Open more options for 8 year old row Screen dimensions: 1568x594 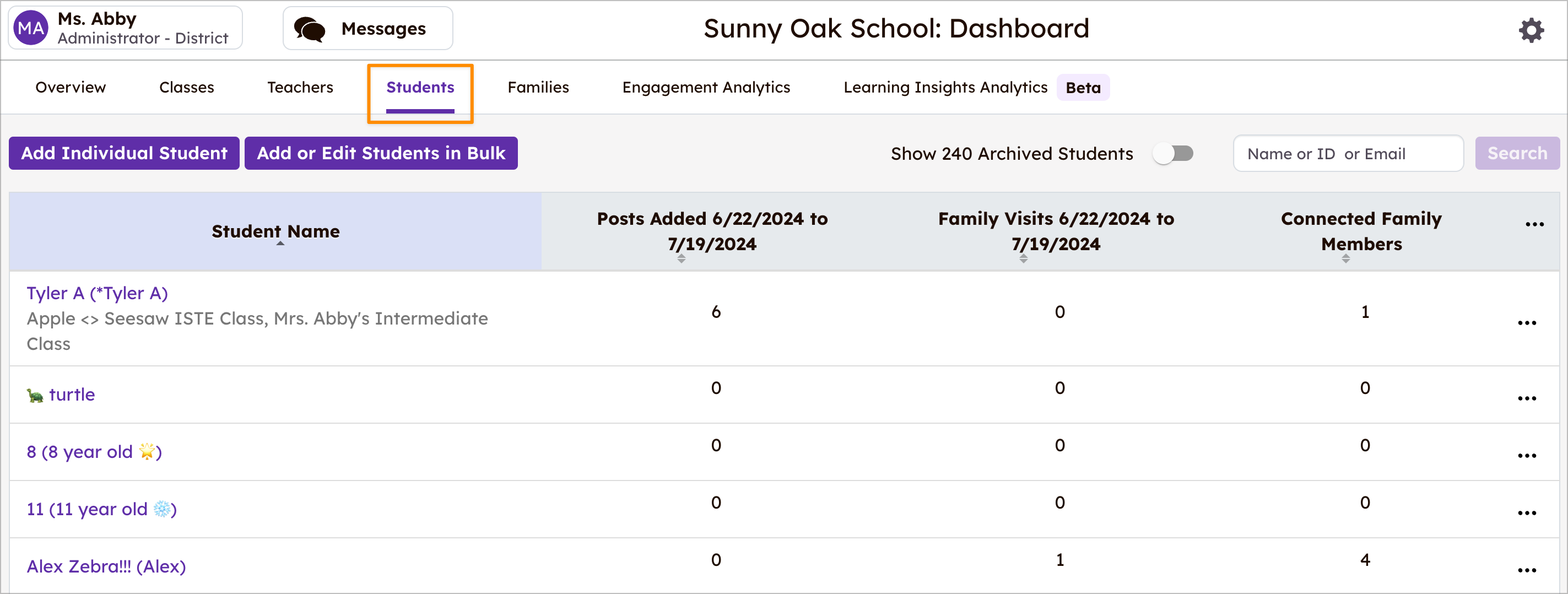1526,456
